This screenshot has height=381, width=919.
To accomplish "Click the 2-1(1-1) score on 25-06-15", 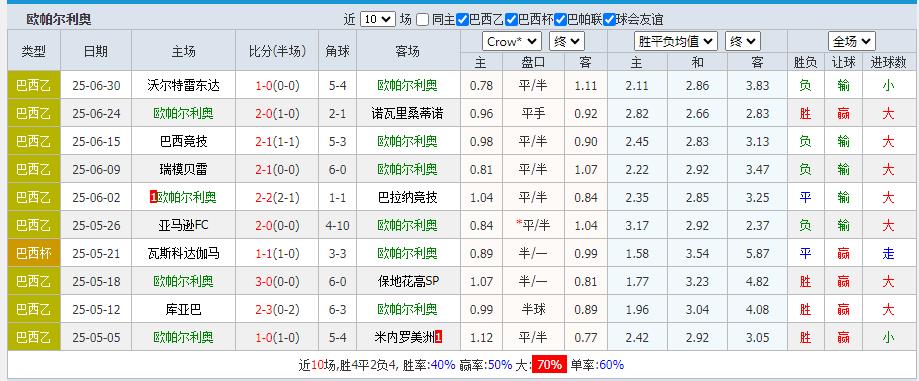I will point(277,141).
